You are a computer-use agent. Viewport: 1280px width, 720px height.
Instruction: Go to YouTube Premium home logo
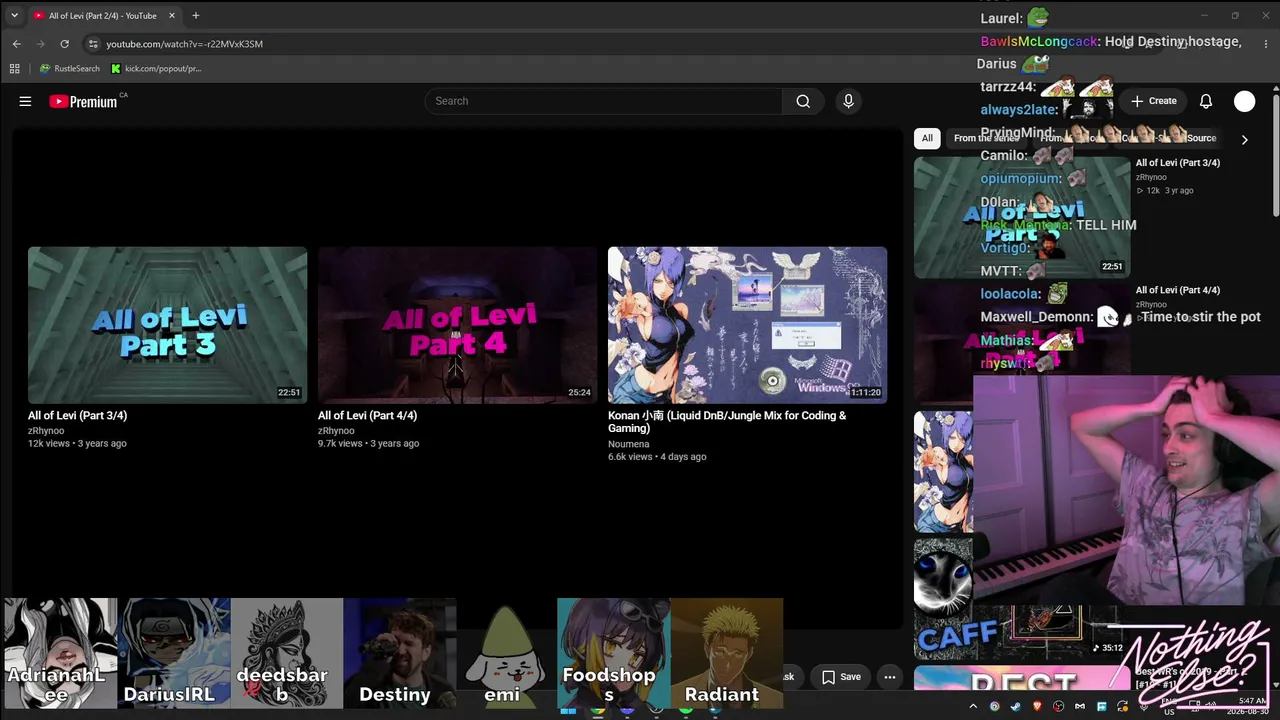coord(84,101)
